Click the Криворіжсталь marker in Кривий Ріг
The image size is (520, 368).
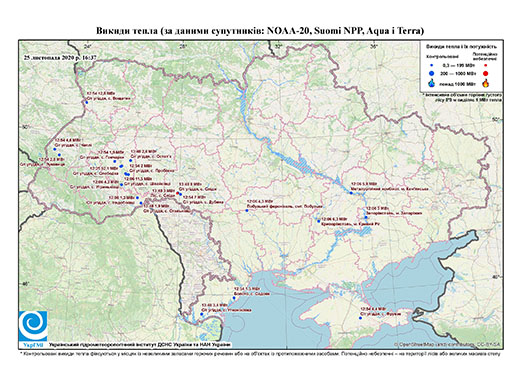(x=319, y=221)
